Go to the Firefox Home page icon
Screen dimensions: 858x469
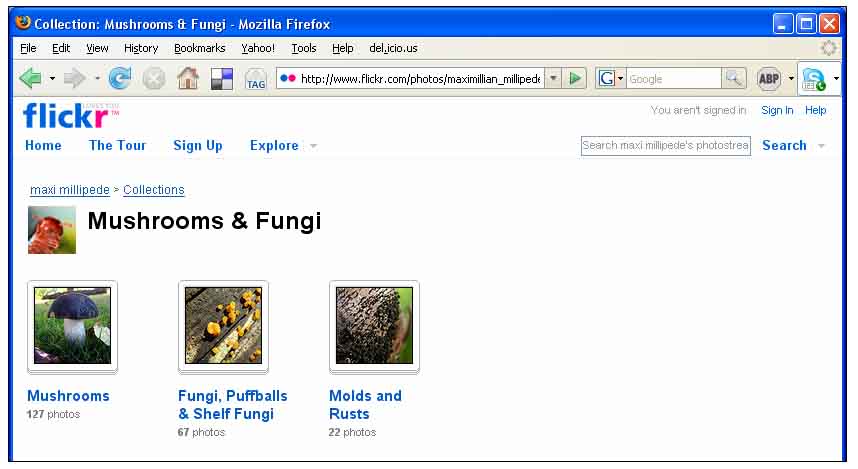[188, 78]
